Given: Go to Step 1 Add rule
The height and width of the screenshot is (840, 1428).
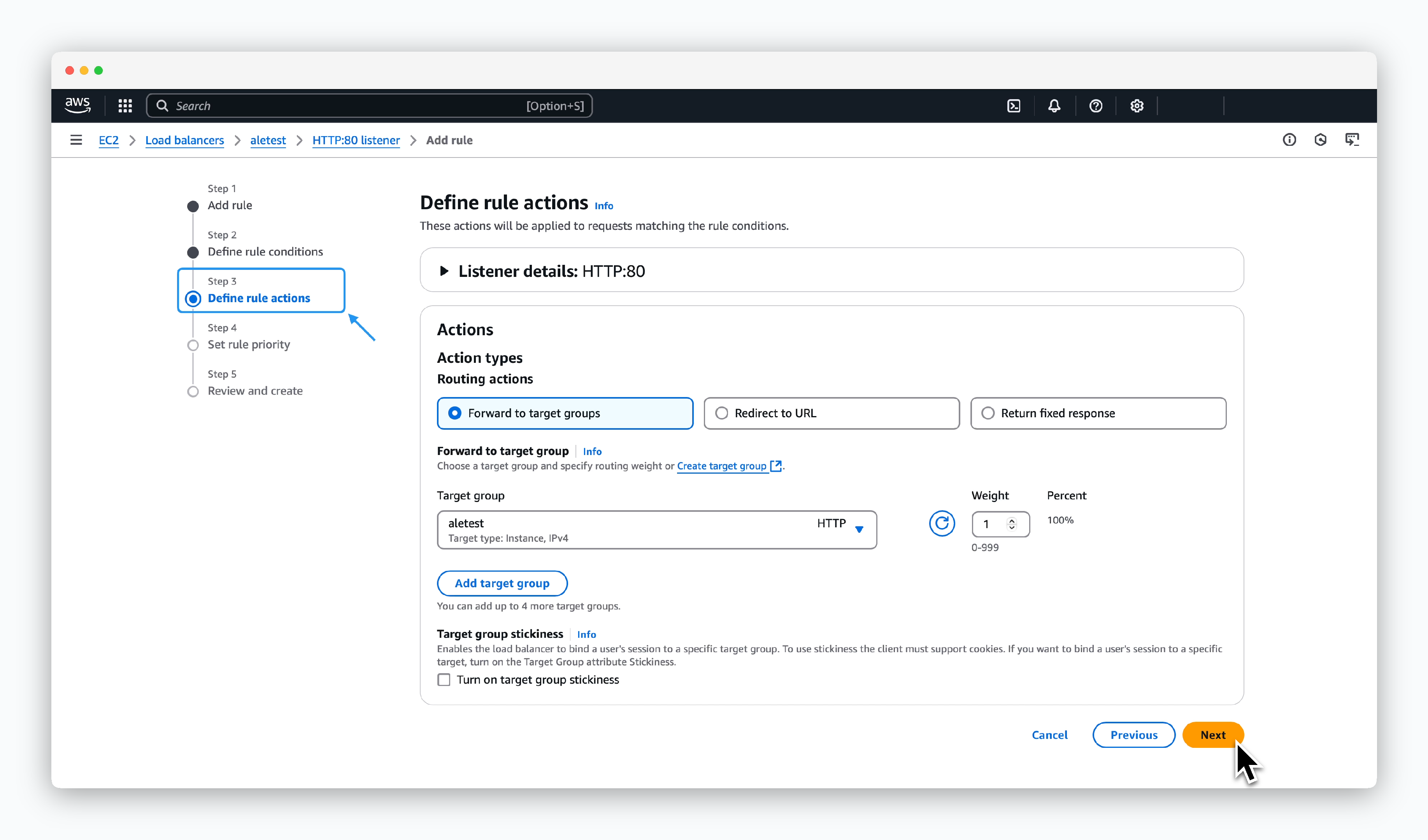Looking at the screenshot, I should 230,205.
